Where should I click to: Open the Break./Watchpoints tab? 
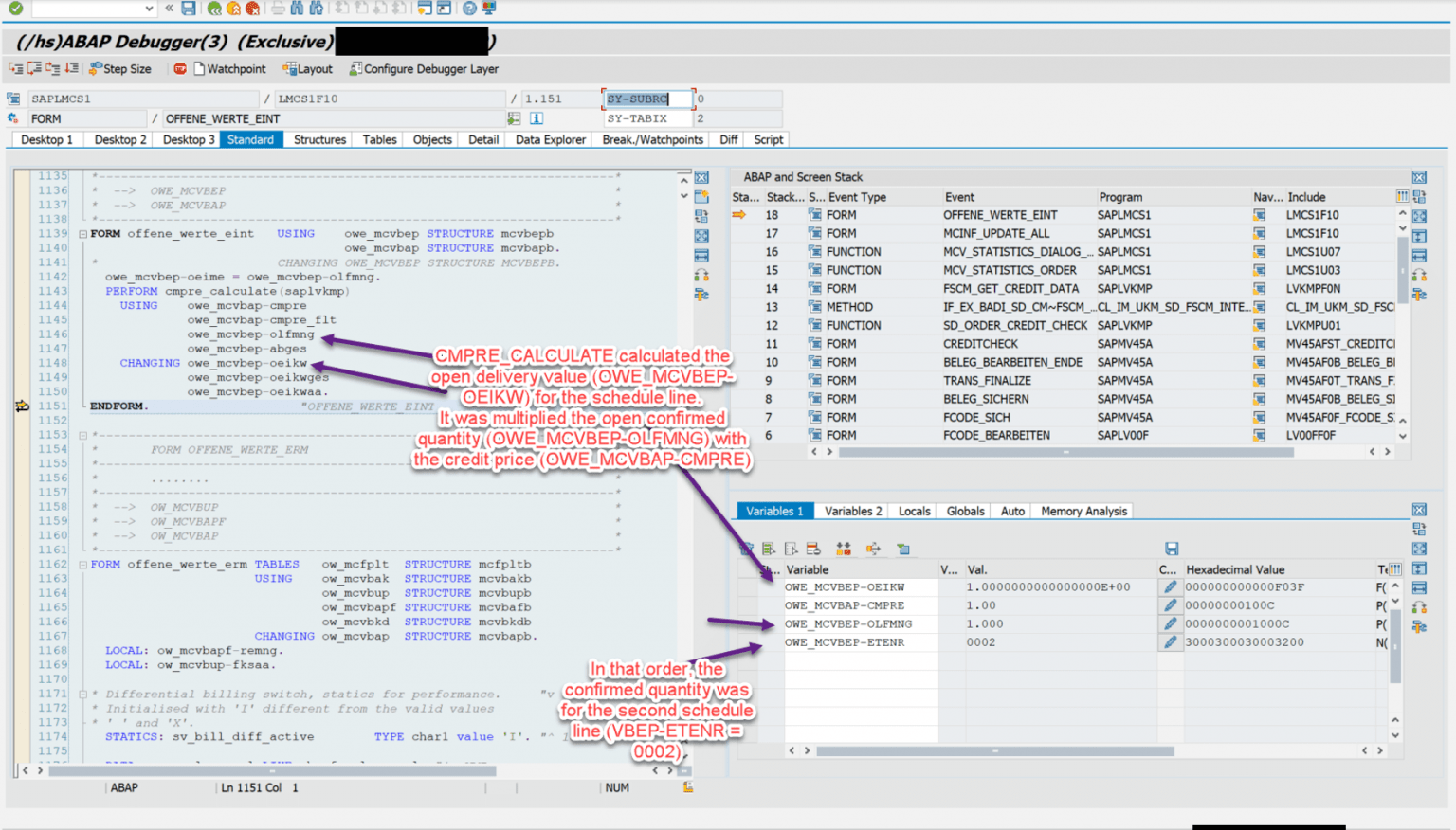[x=651, y=139]
